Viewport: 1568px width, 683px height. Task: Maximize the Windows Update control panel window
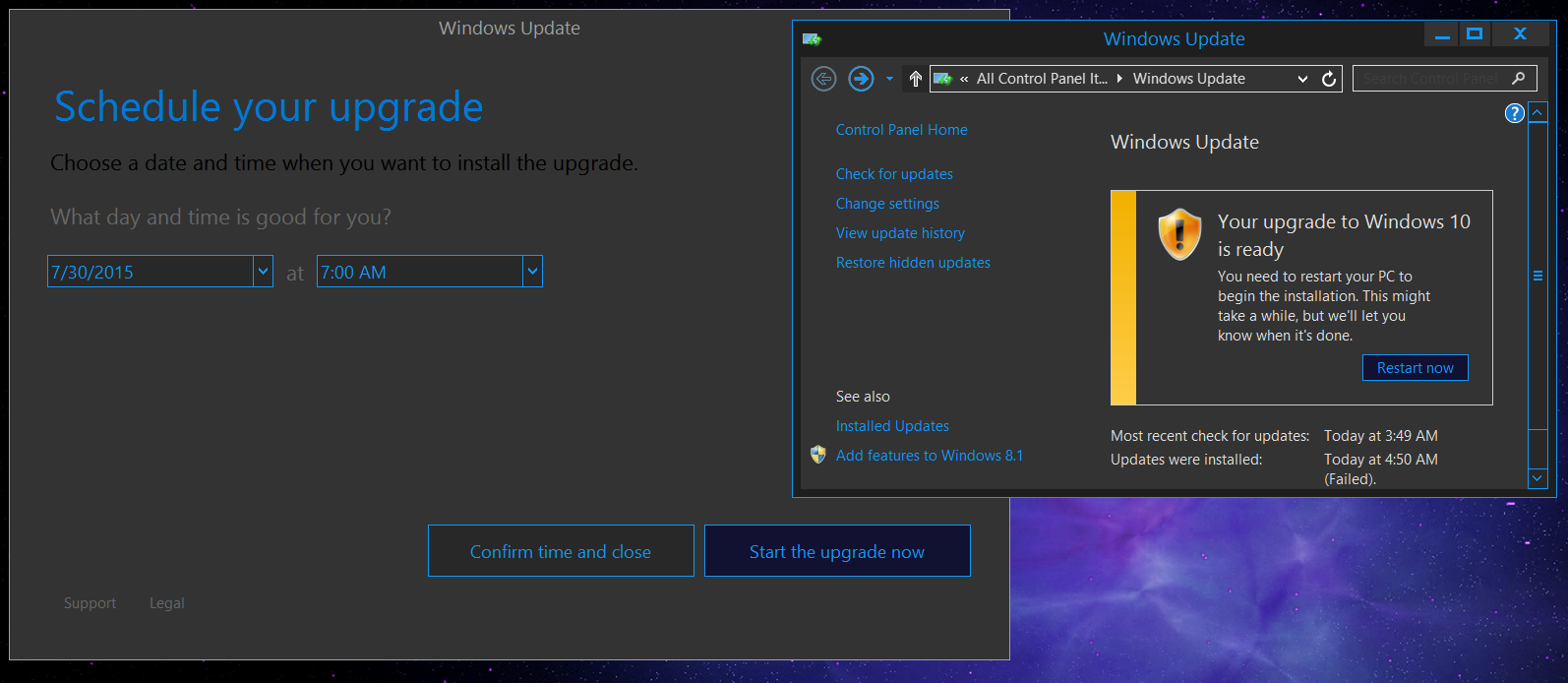coord(1475,34)
